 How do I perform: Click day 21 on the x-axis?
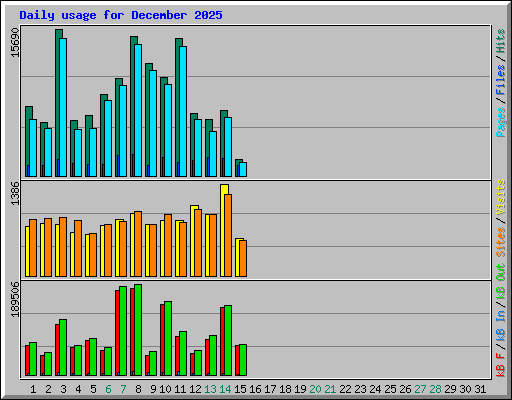tap(330, 389)
